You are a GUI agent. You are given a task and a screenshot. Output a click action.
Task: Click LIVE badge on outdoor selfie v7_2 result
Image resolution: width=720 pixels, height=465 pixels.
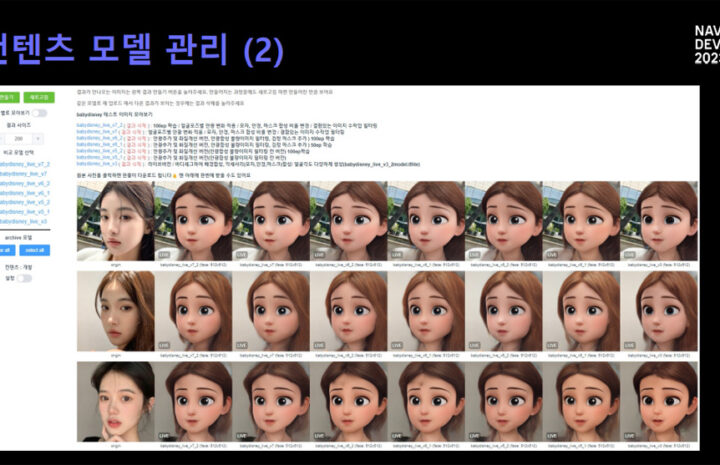164,254
